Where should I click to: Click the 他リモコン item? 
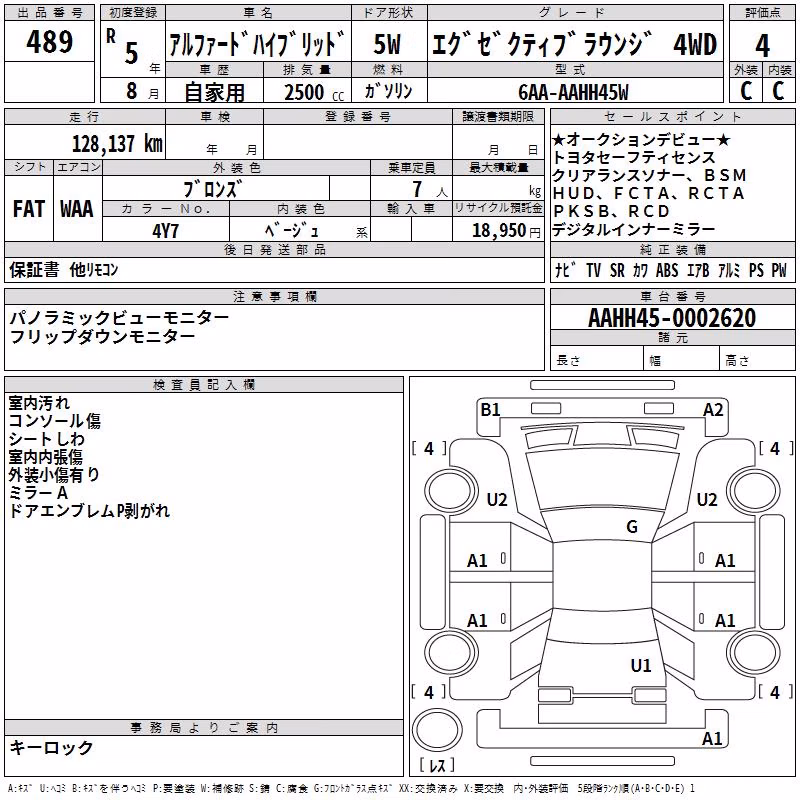(94, 269)
